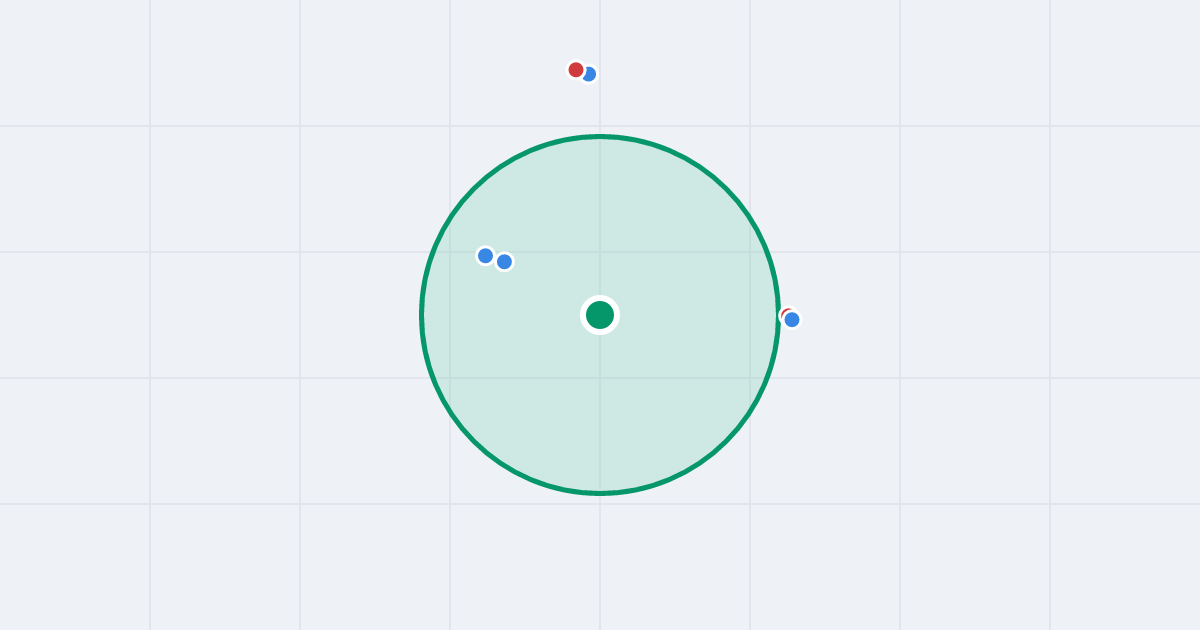Select the blue marker on the circle's right edge

pyautogui.click(x=792, y=320)
